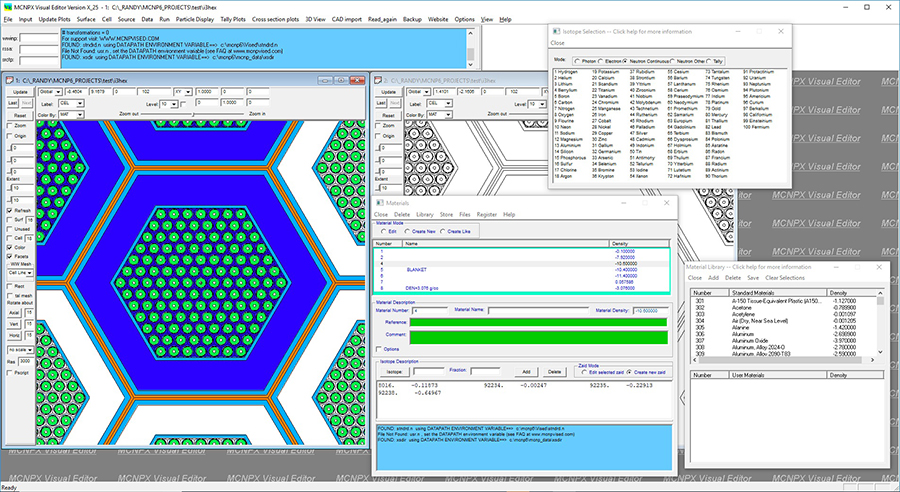Click the green Comment field in Materials
900x492 pixels.
tap(538, 337)
